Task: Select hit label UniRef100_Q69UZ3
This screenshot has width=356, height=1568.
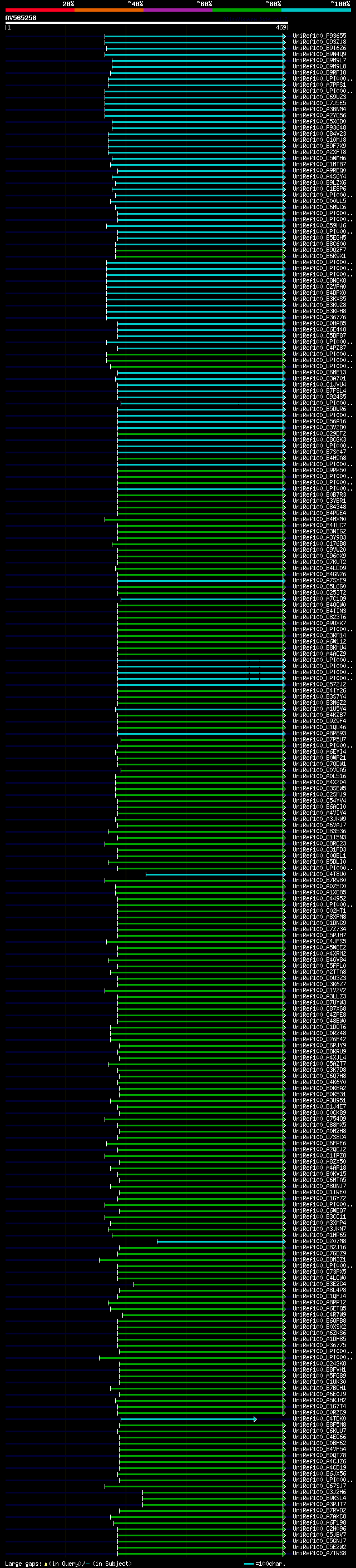Action: pos(319,97)
